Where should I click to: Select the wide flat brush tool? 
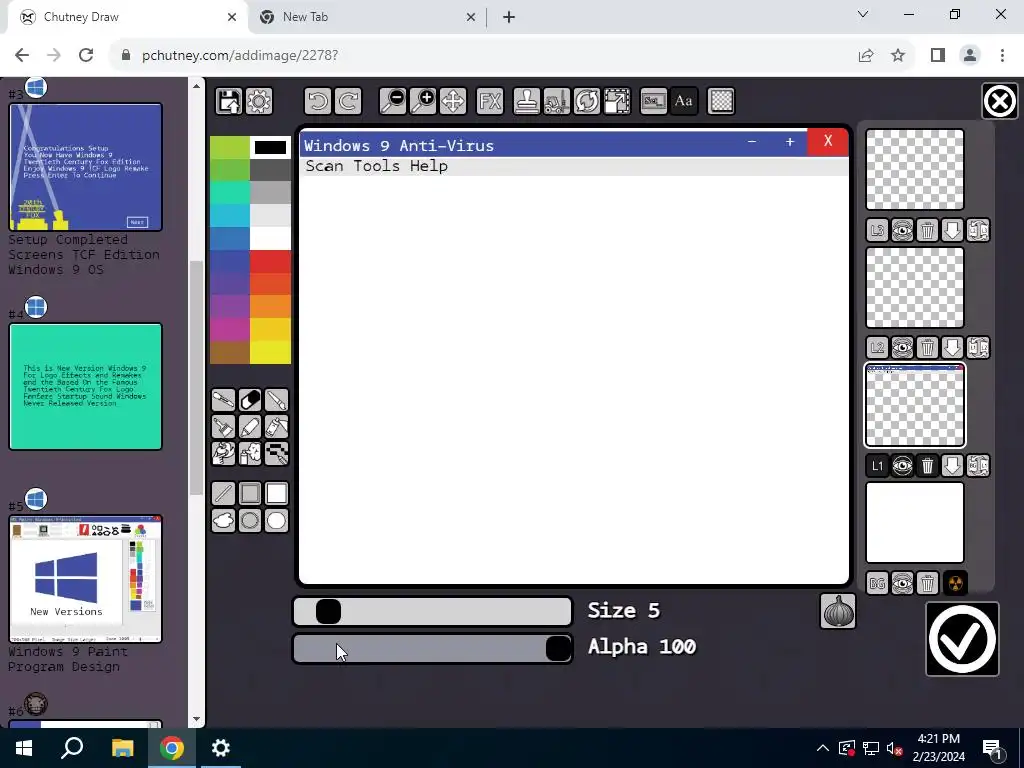pos(223,426)
